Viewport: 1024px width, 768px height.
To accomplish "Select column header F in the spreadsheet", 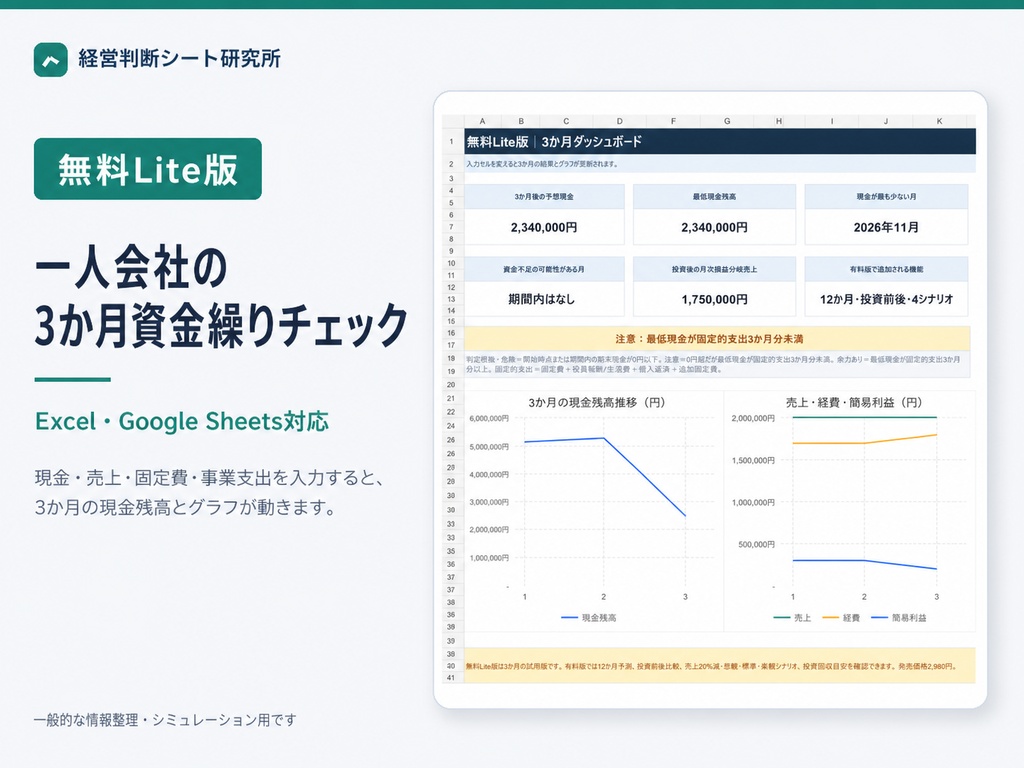I will point(673,121).
